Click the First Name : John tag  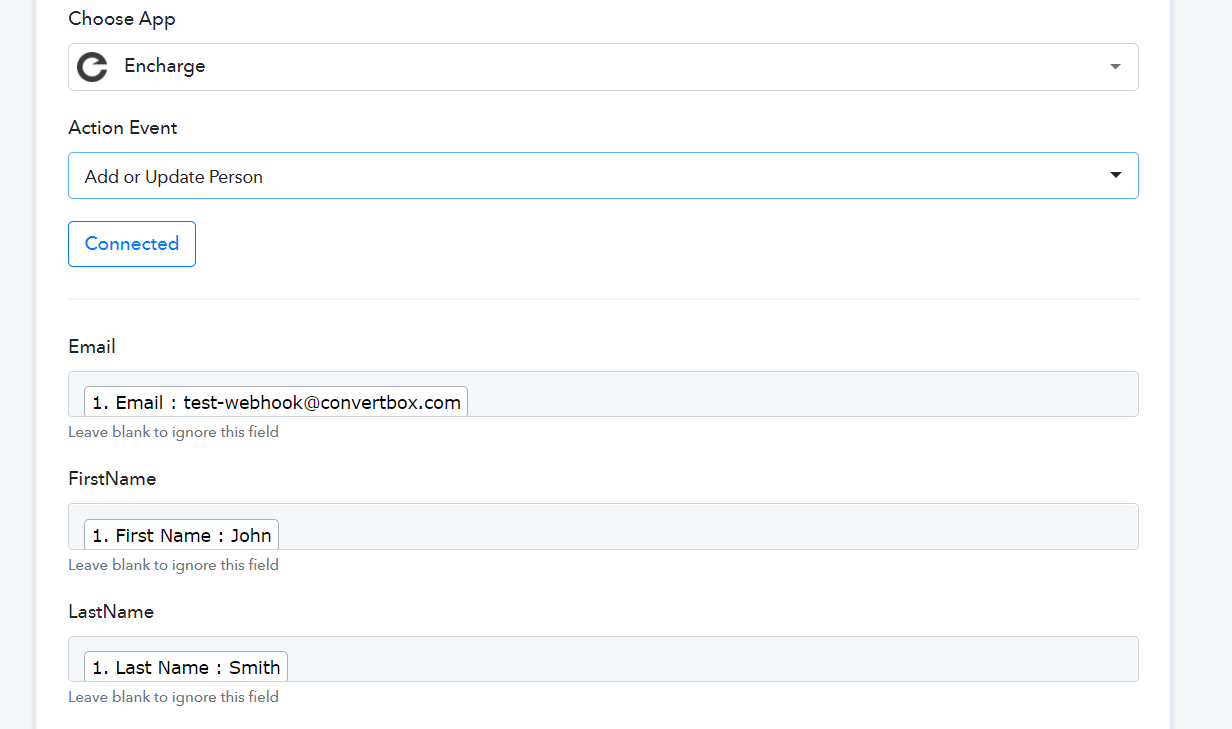(x=181, y=535)
